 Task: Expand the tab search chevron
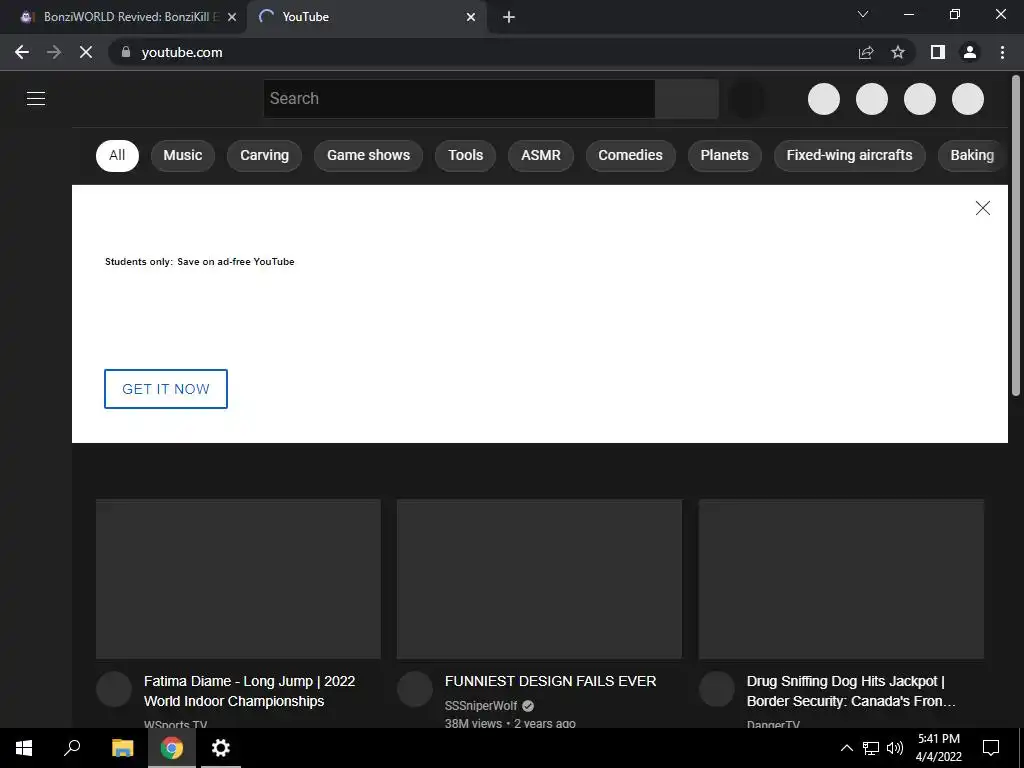pyautogui.click(x=863, y=14)
